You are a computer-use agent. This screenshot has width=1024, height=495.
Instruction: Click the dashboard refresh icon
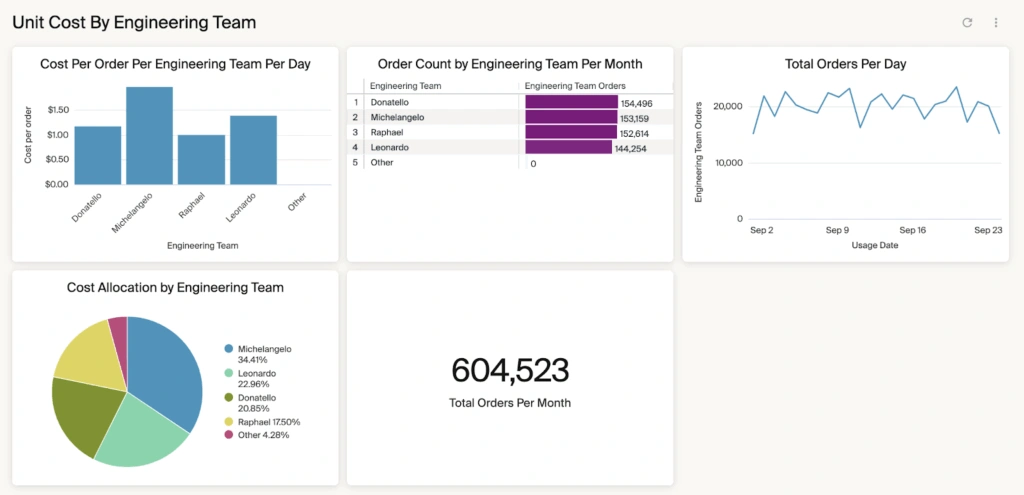[x=967, y=22]
